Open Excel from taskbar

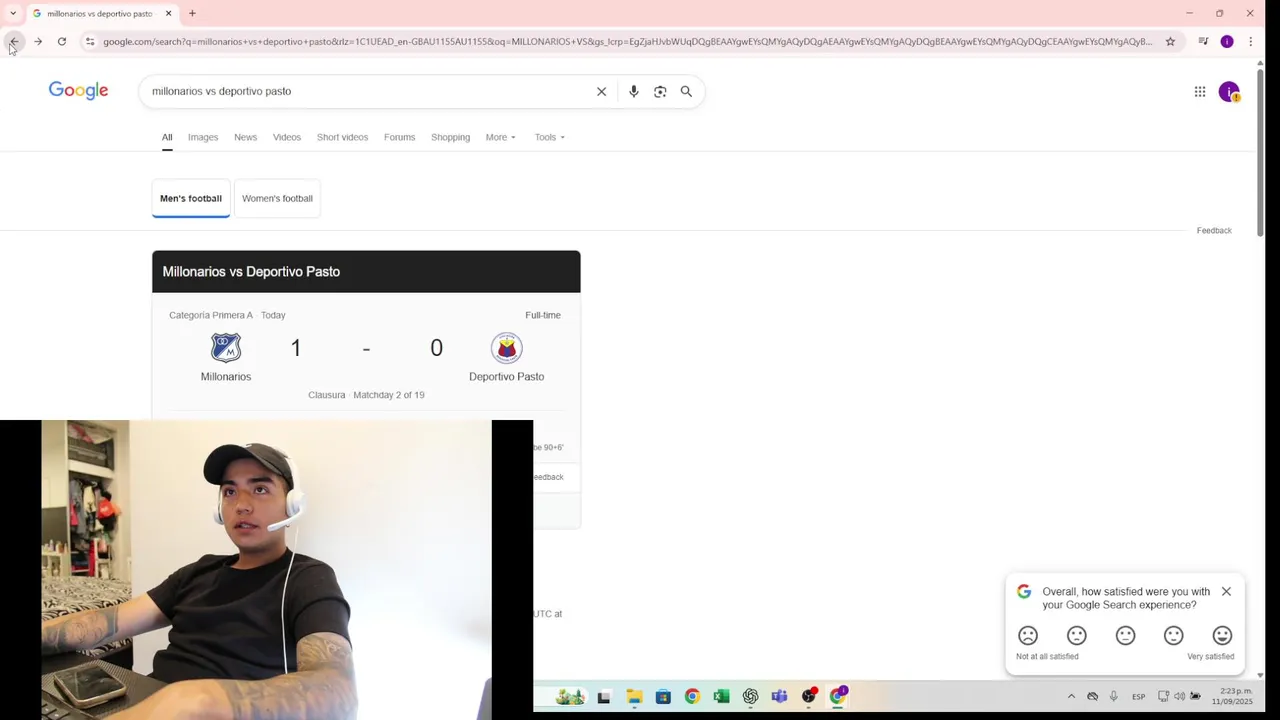(721, 697)
